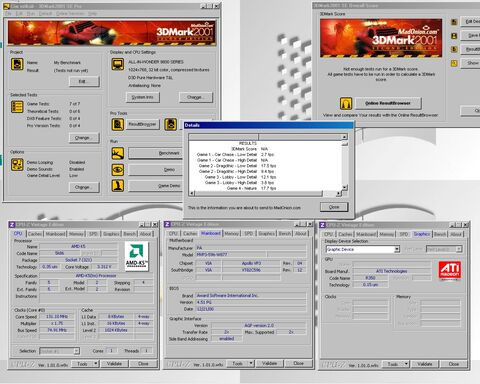Image resolution: width=480 pixels, height=384 pixels.
Task: Click the Game Demo button
Action: click(x=156, y=186)
